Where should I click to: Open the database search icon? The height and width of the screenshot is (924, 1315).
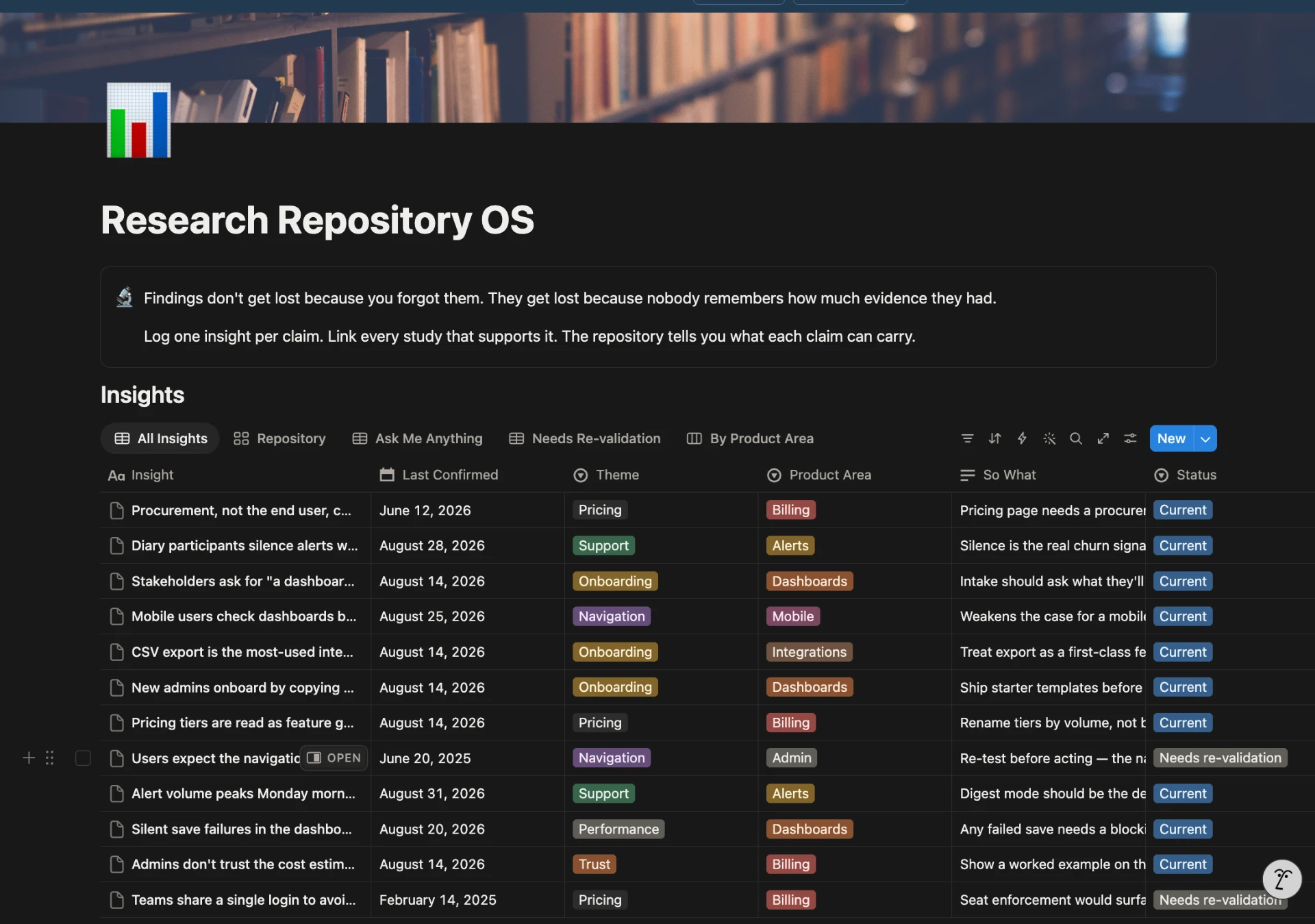coord(1076,438)
